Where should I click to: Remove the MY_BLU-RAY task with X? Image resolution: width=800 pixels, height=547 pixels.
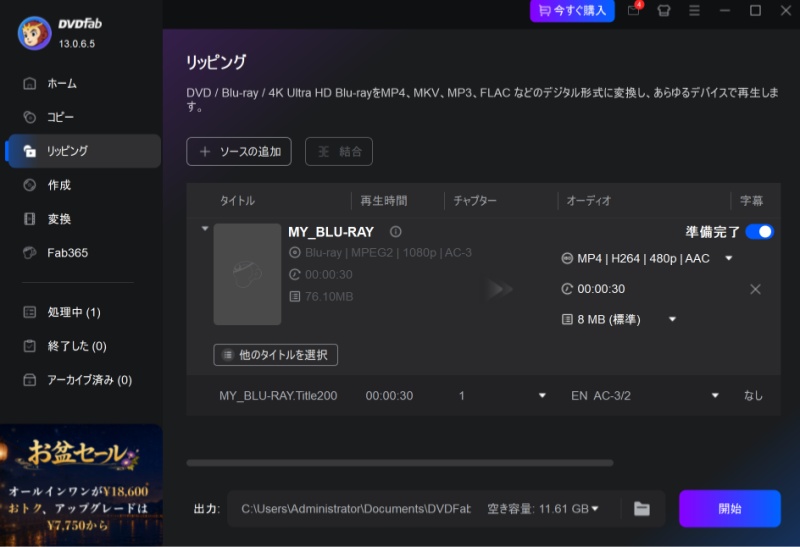tap(755, 289)
